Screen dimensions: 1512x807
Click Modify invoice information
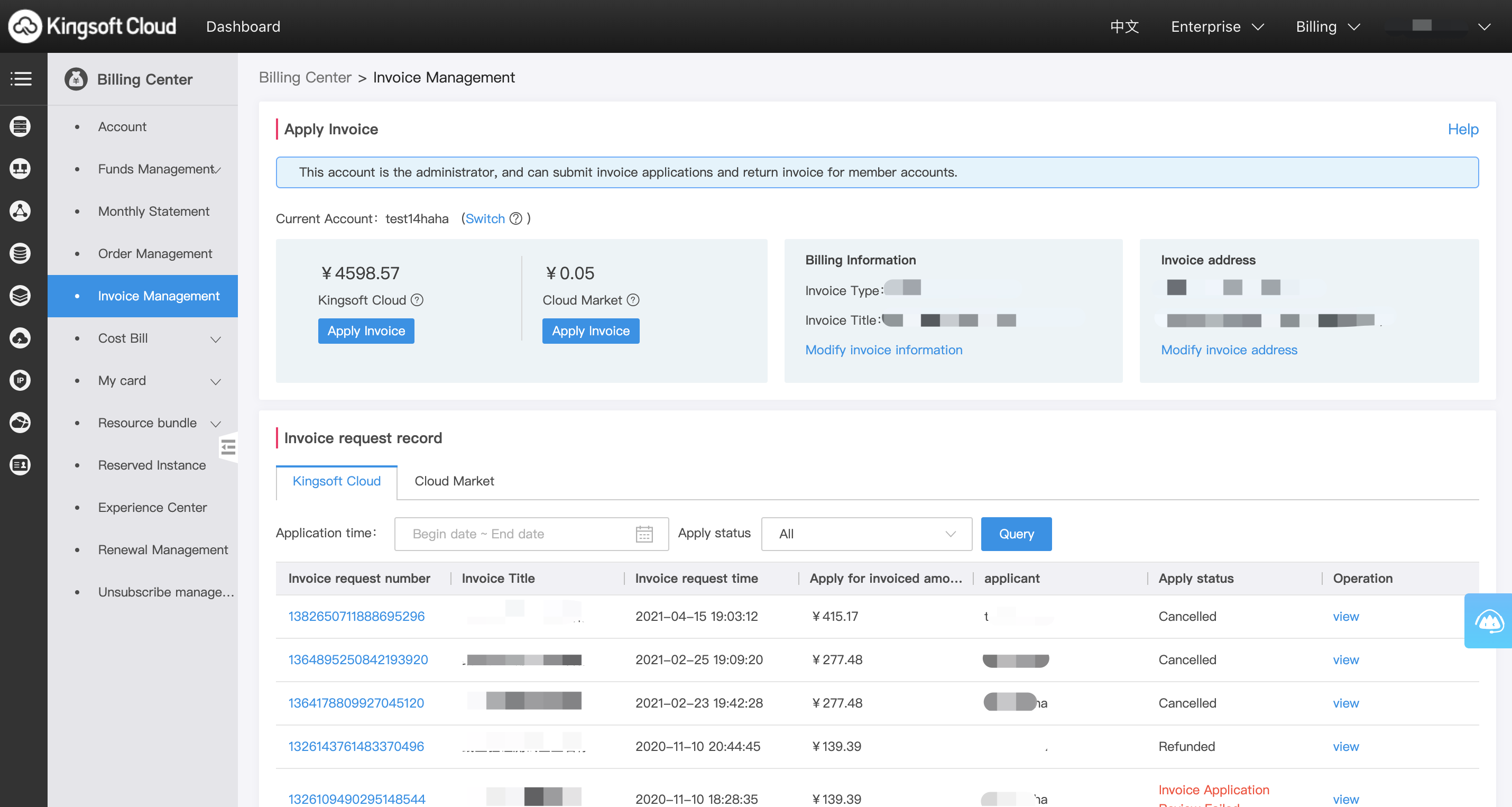883,350
